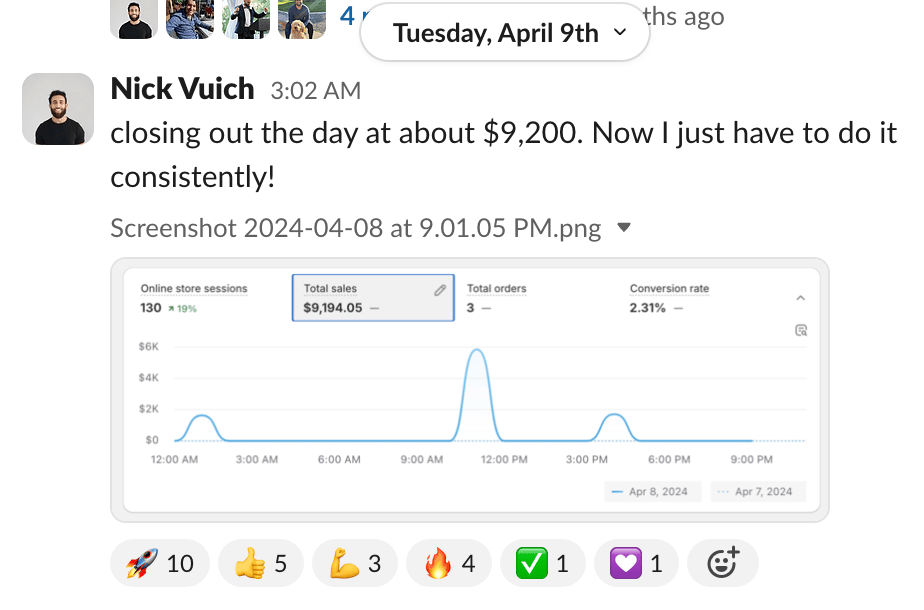
Task: Open the add reaction emoji picker
Action: 723,564
